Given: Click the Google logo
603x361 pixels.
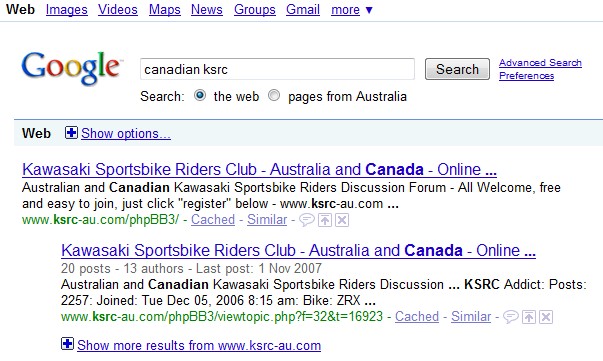Looking at the screenshot, I should [x=72, y=68].
